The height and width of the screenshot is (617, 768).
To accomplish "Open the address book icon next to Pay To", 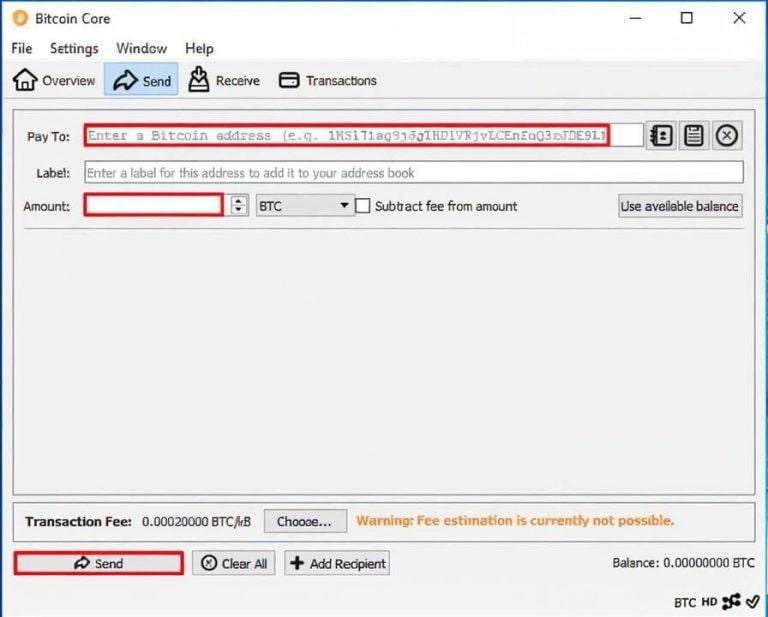I will (661, 136).
